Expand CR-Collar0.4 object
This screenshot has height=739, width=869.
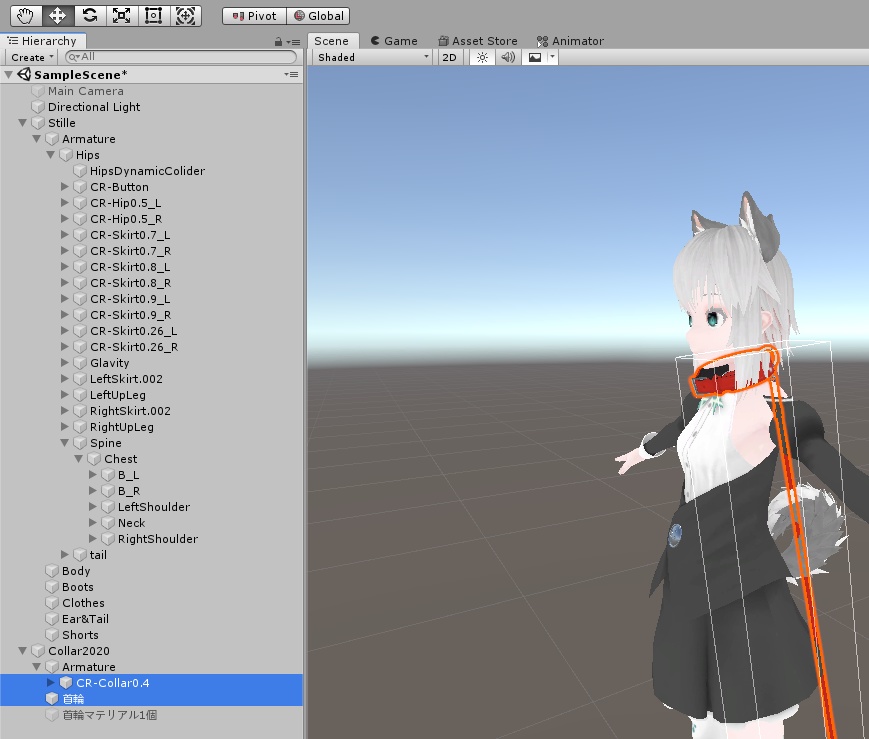click(50, 682)
